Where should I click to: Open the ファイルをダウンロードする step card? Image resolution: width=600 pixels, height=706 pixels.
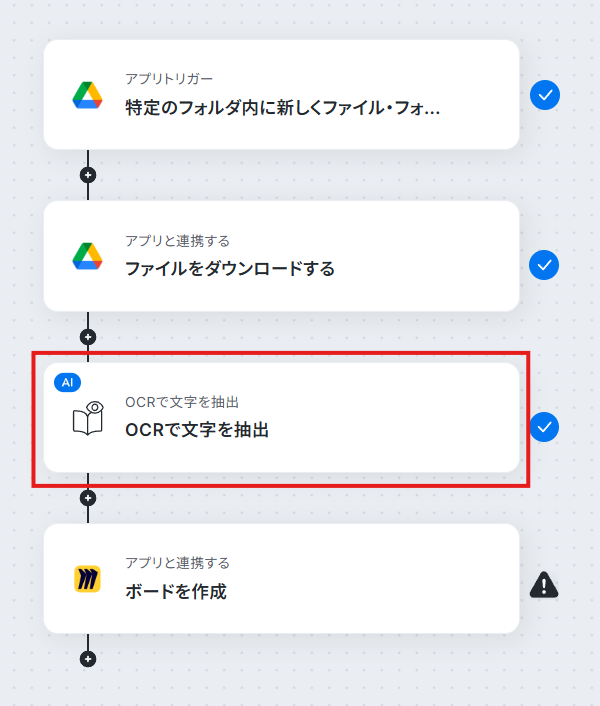[x=281, y=256]
